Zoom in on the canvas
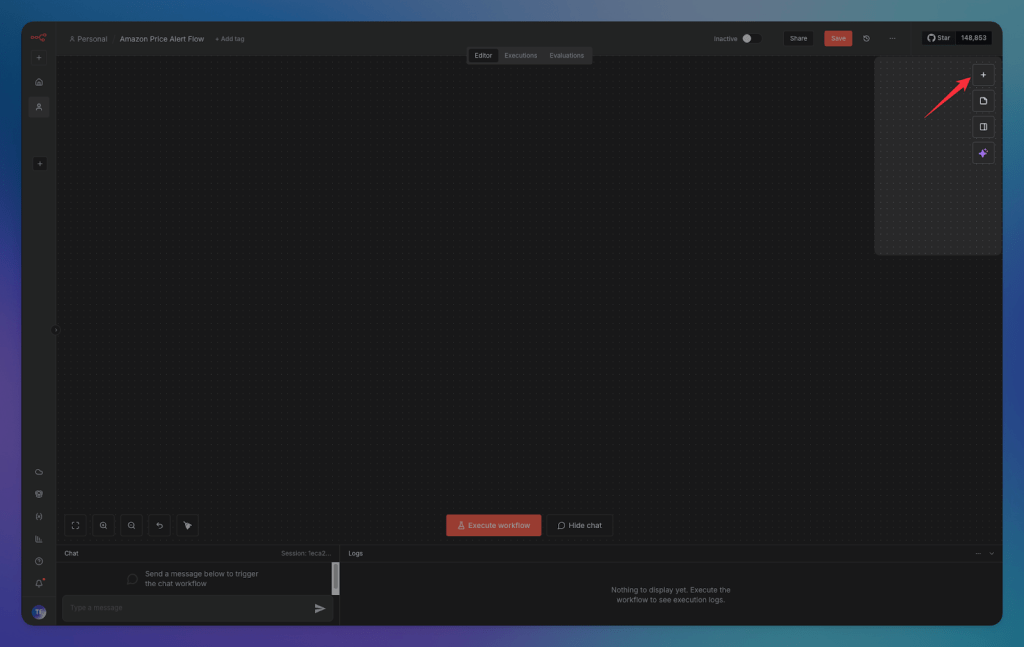The image size is (1024, 647). [x=103, y=525]
